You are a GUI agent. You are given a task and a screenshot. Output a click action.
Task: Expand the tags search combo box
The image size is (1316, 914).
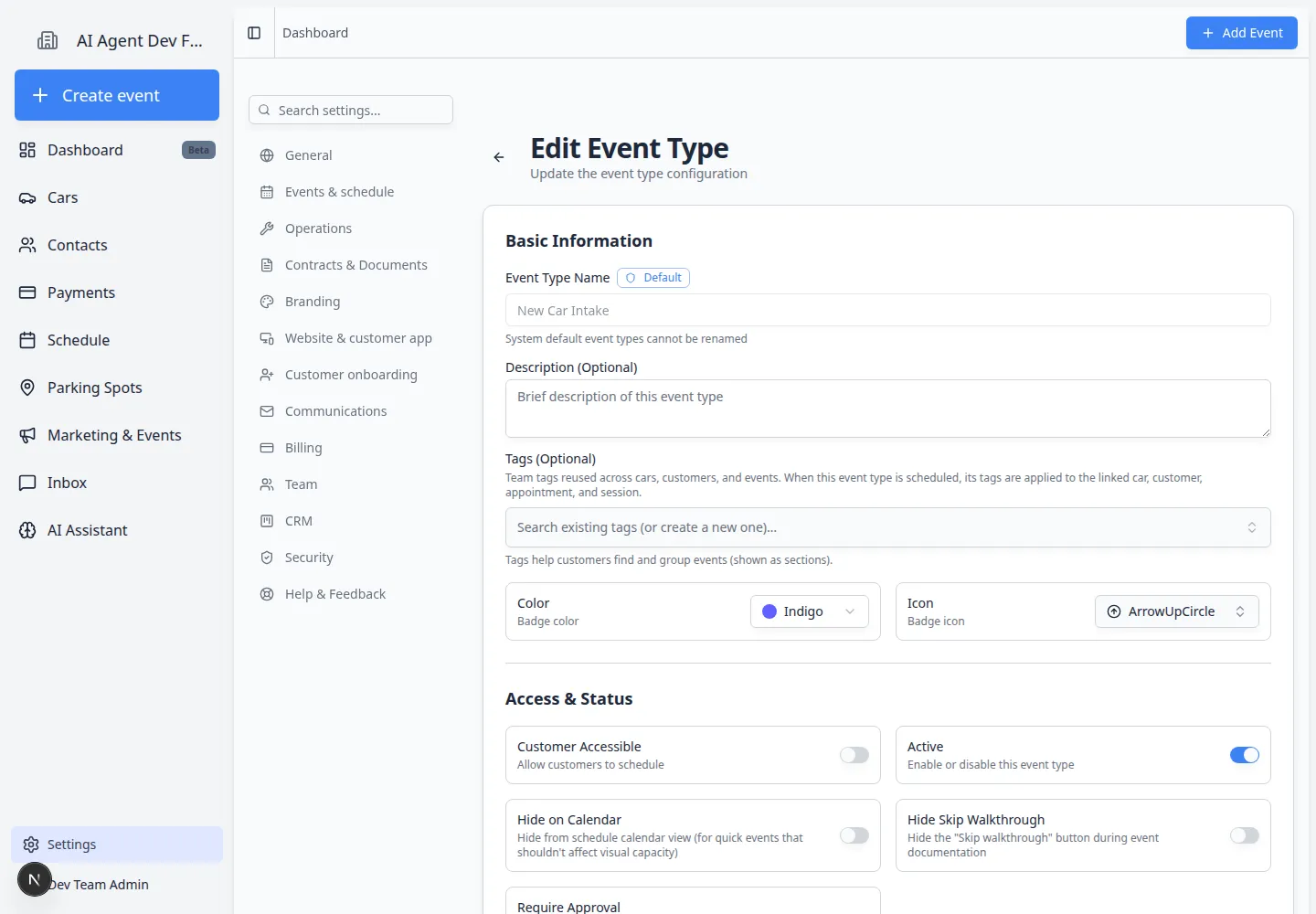click(888, 527)
